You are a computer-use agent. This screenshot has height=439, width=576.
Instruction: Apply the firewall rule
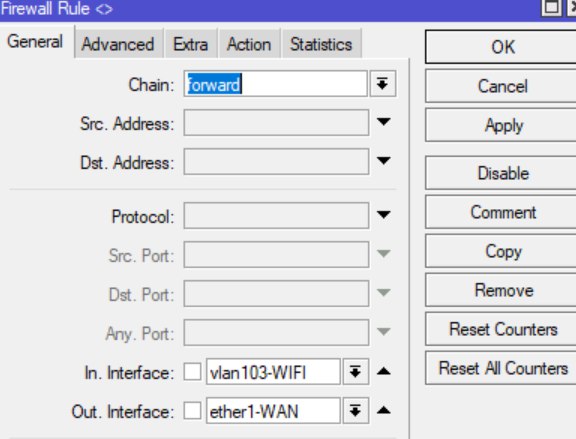tap(502, 125)
